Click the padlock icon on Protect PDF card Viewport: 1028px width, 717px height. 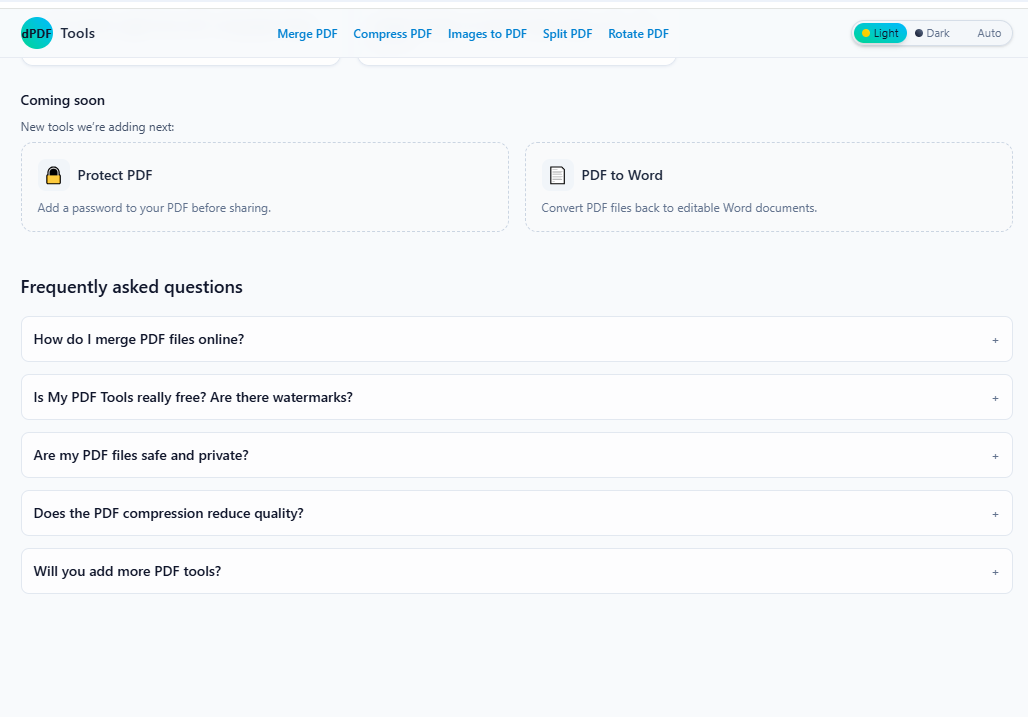click(x=52, y=175)
